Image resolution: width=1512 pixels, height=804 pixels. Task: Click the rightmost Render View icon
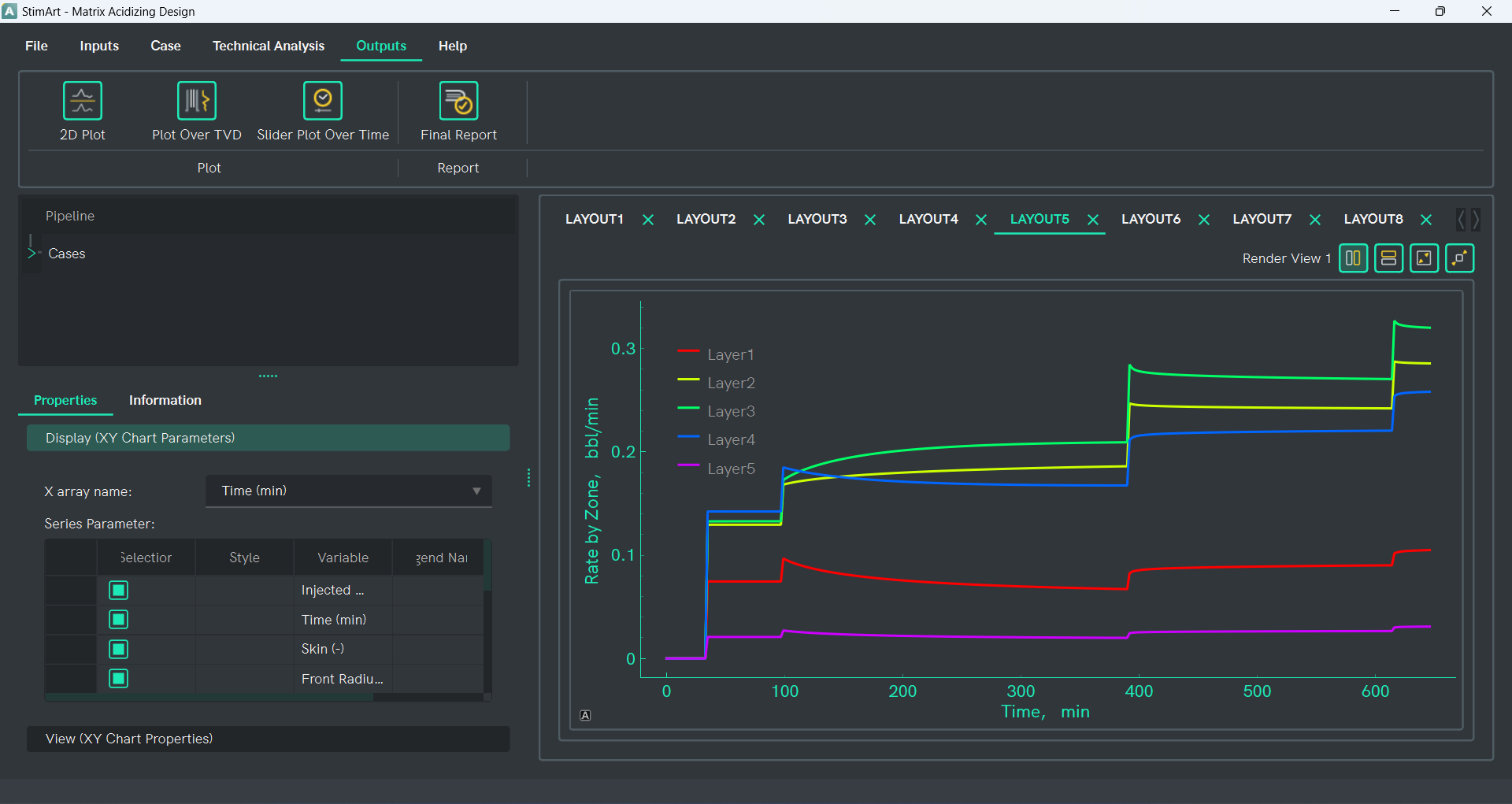pyautogui.click(x=1459, y=258)
